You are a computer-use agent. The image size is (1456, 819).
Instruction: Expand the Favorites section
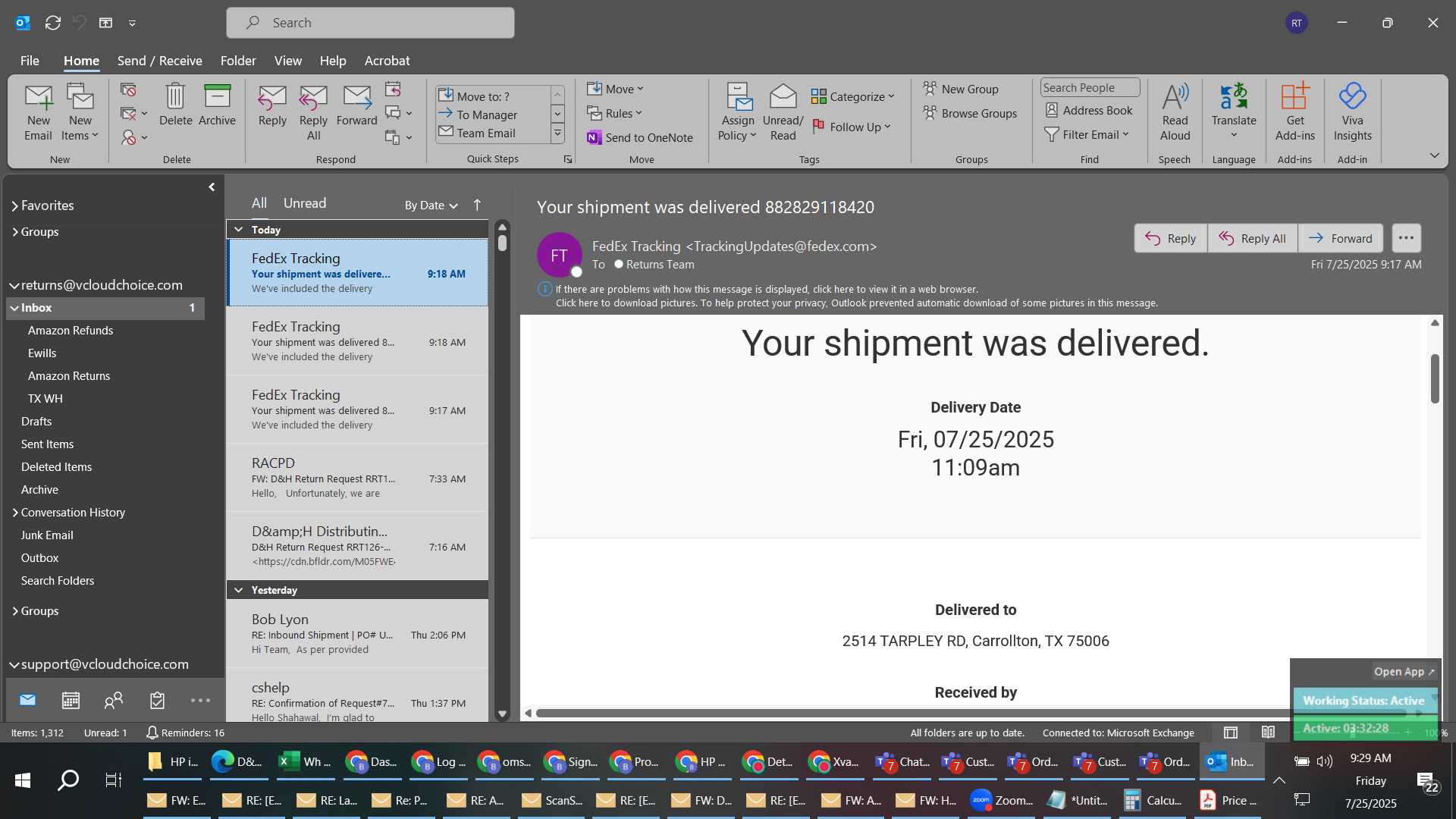[15, 206]
